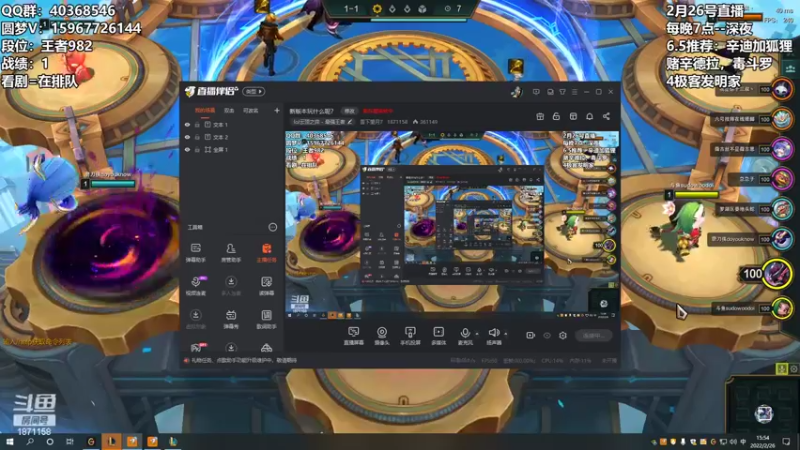Click the lol云顶之弈 category label
The height and width of the screenshot is (450, 800).
click(x=319, y=122)
